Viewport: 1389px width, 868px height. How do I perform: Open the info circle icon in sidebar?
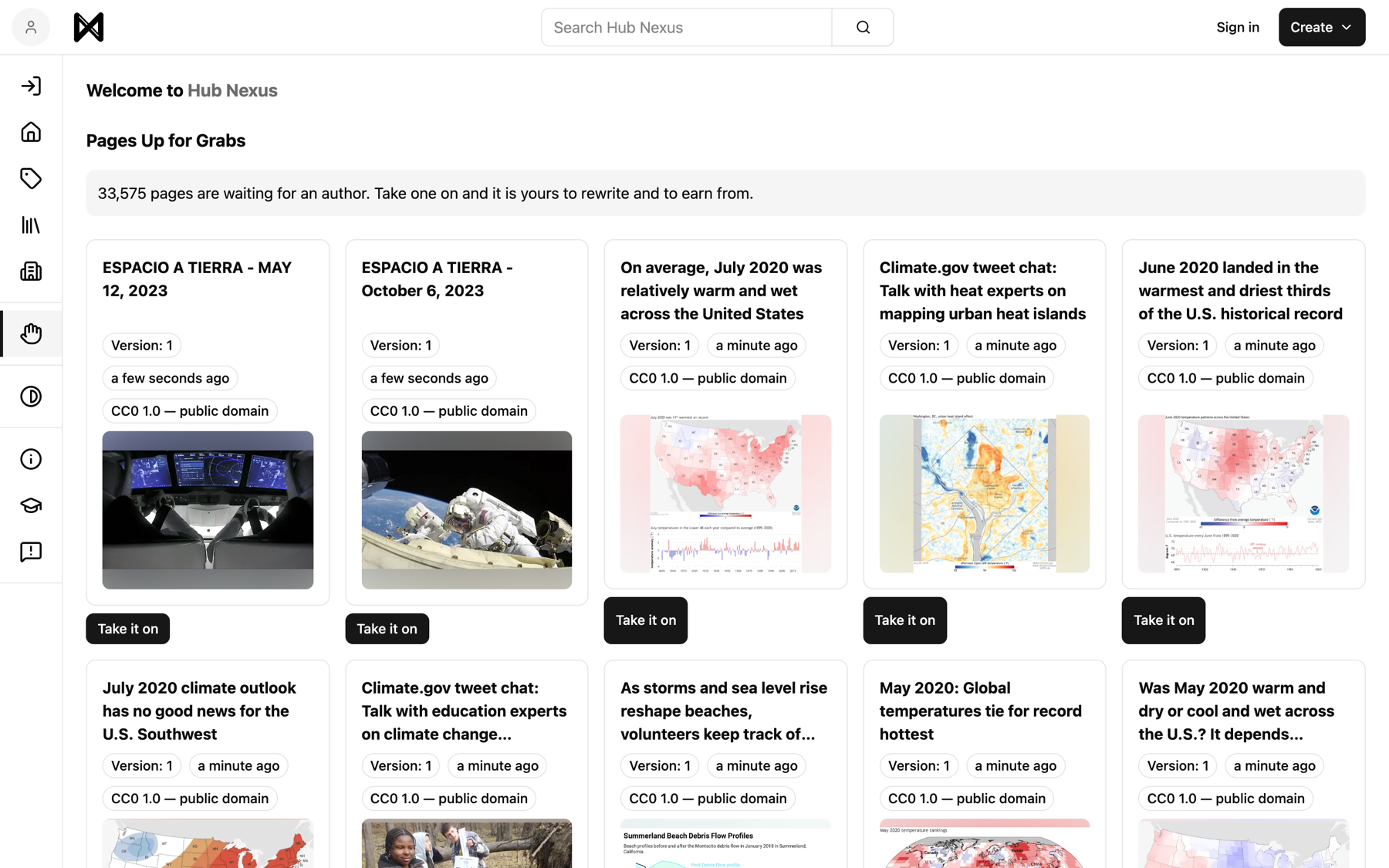(31, 459)
